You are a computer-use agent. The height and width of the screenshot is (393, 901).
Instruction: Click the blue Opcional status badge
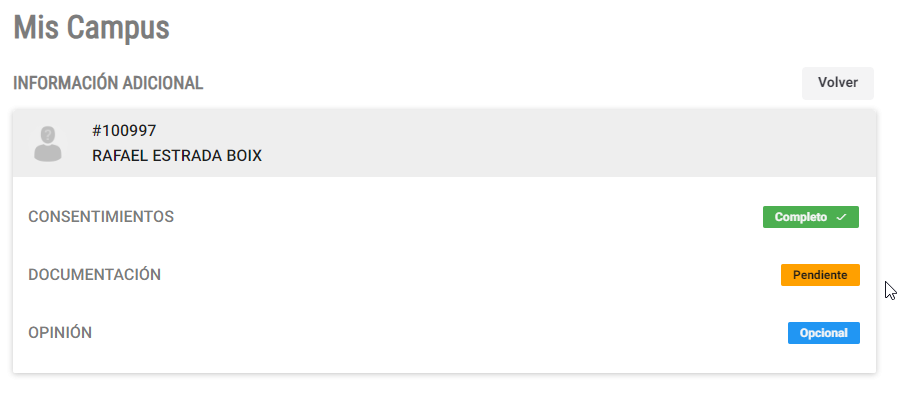click(823, 333)
